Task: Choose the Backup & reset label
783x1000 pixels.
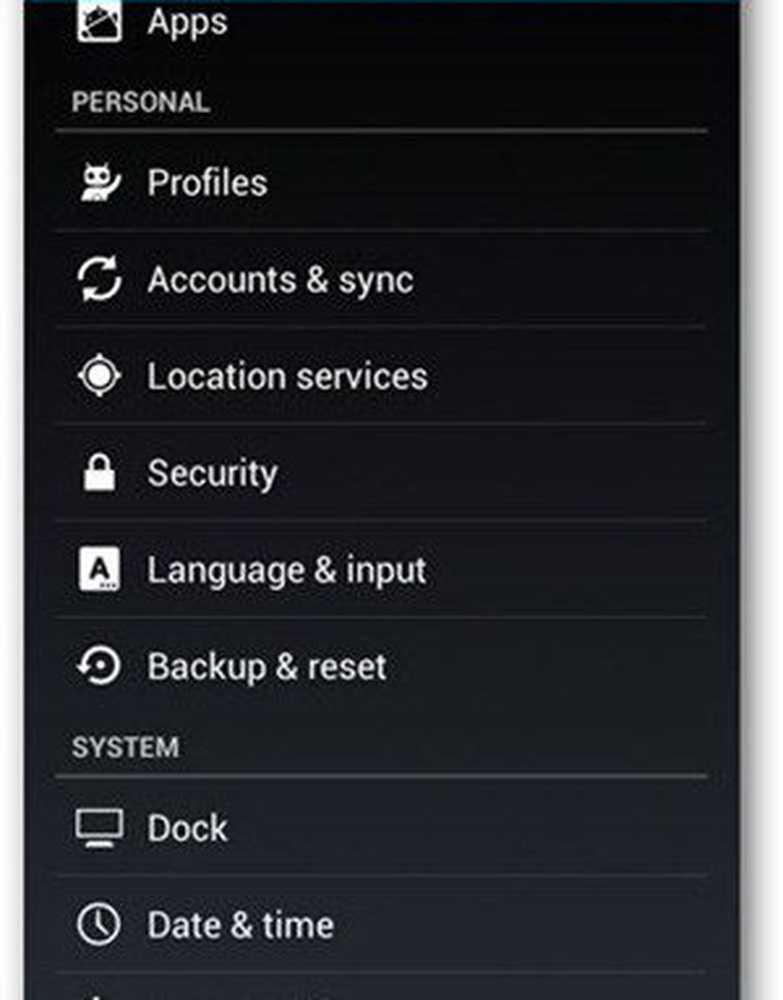Action: (x=266, y=667)
